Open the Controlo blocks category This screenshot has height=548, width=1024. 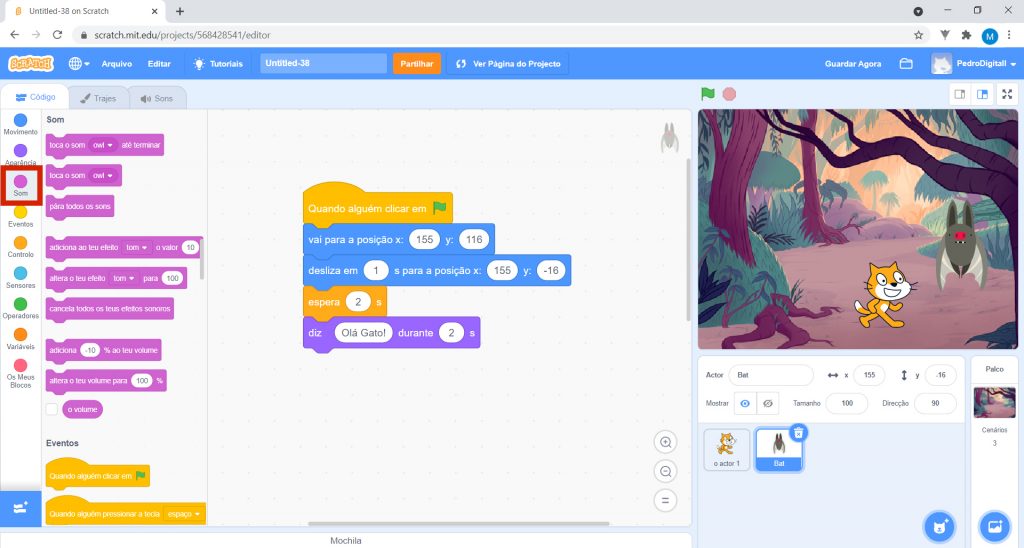[20, 247]
